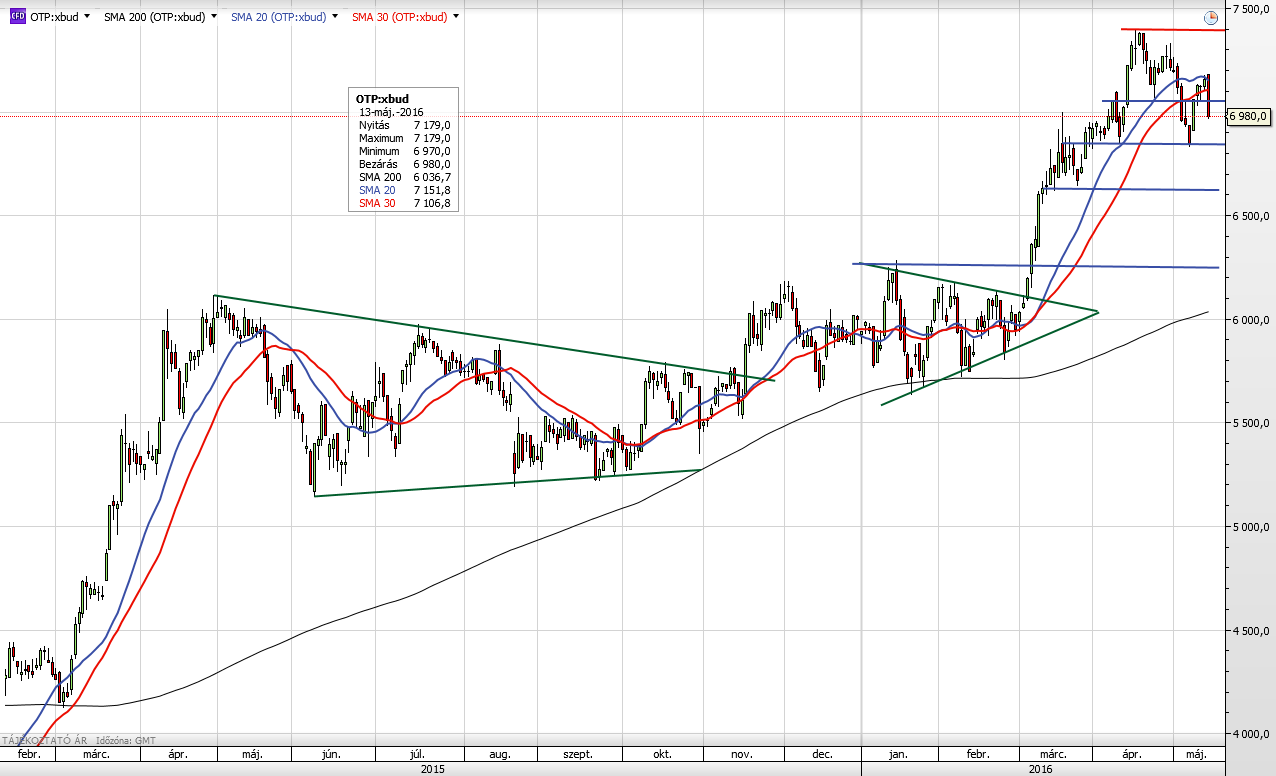This screenshot has height=776, width=1276.
Task: Click the jún. month label on time axis
Action: 331,755
